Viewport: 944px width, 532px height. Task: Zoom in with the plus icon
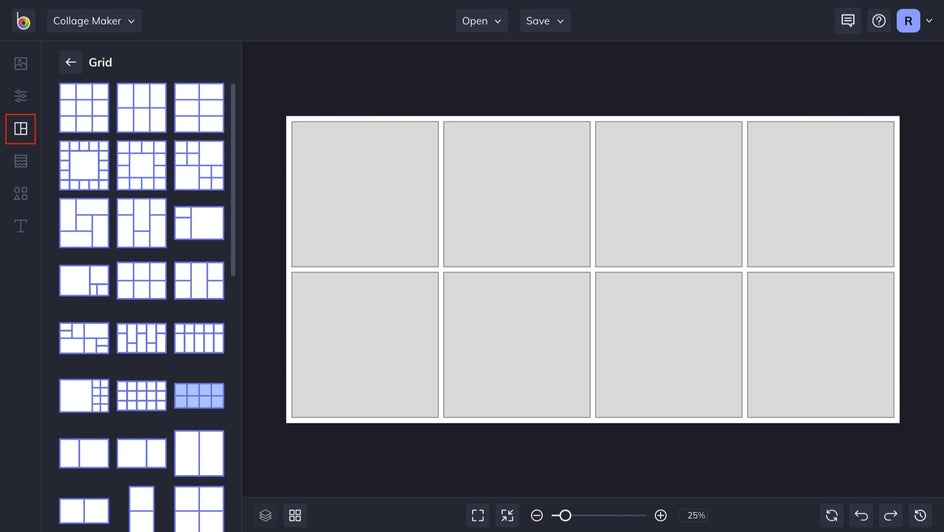(660, 516)
